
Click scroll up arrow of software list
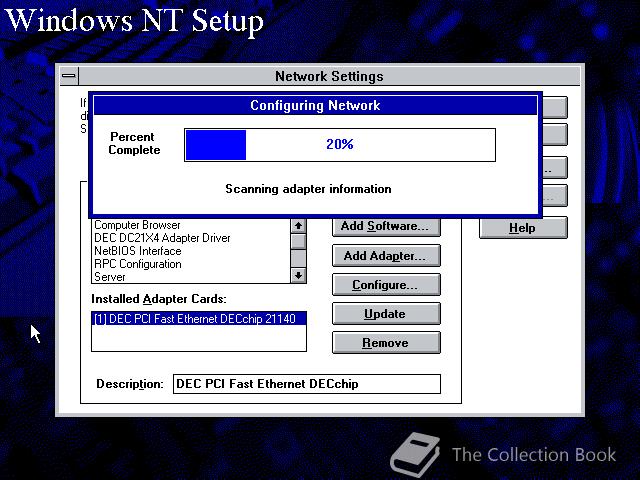coord(298,226)
